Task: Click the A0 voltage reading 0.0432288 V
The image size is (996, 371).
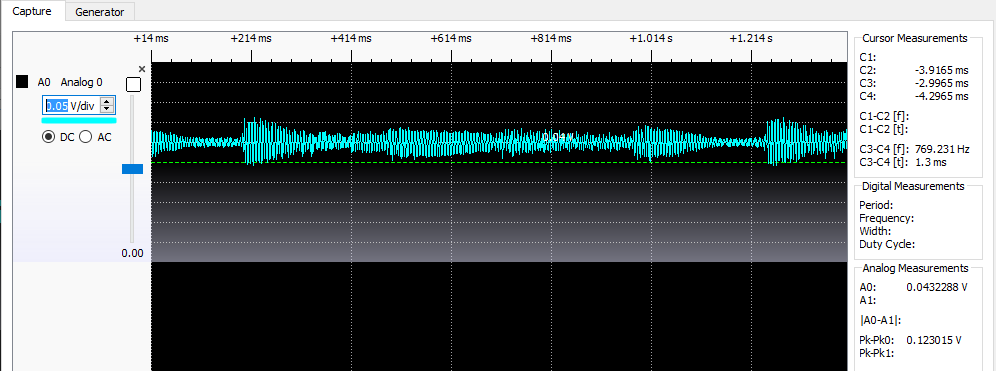Action: pos(937,287)
